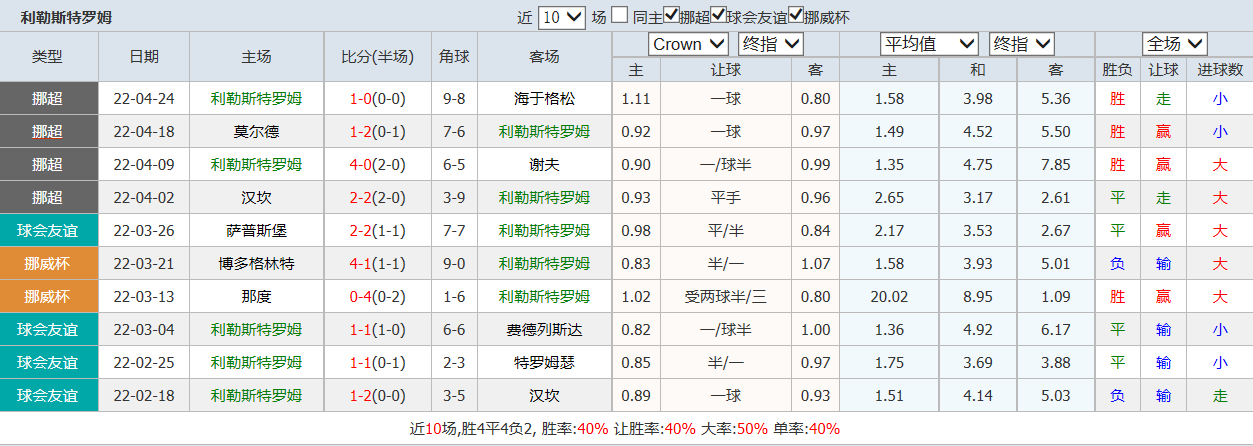Uncheck the 挪超 league filter checkbox

click(x=671, y=15)
